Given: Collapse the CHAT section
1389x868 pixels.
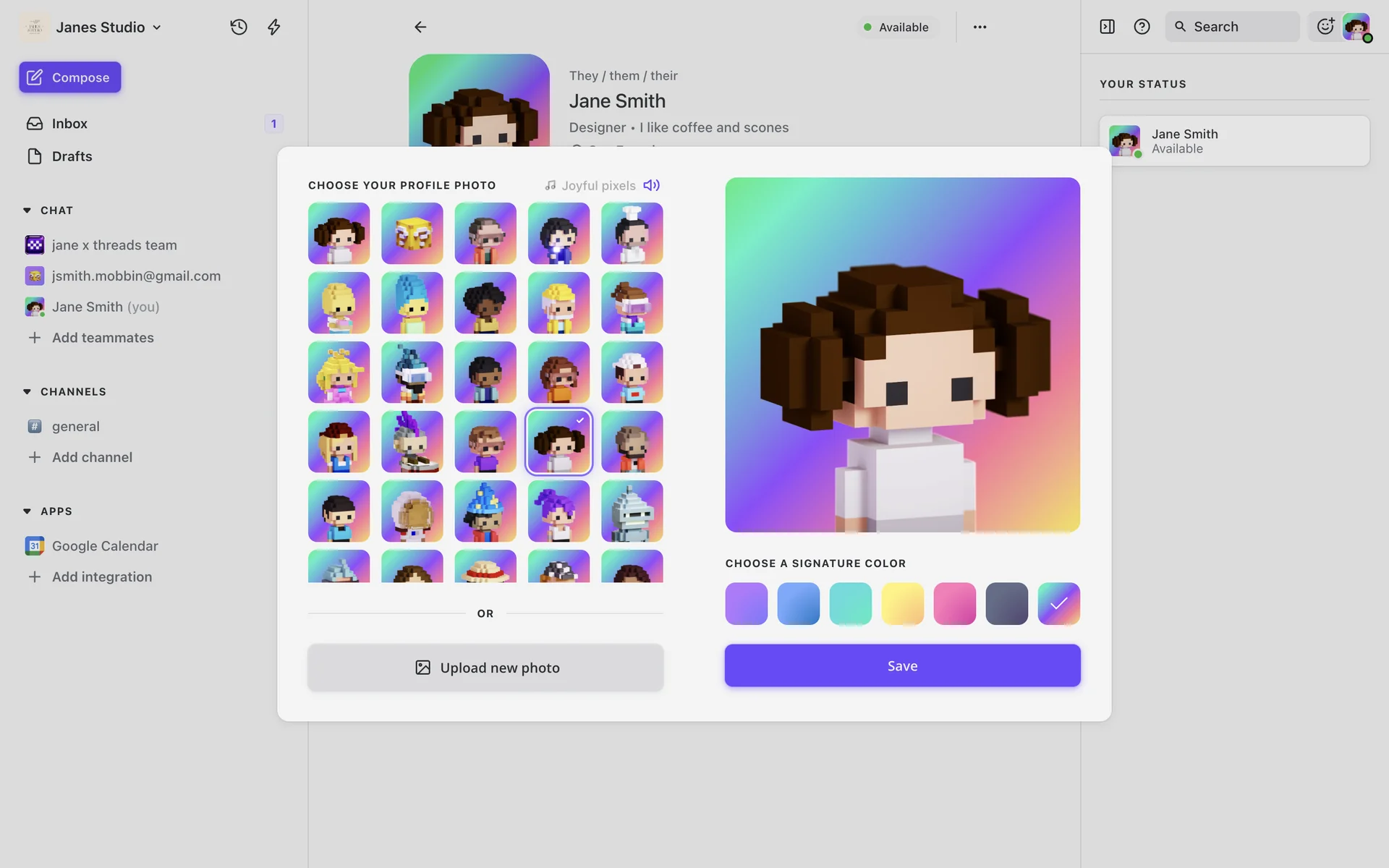Looking at the screenshot, I should [x=27, y=210].
